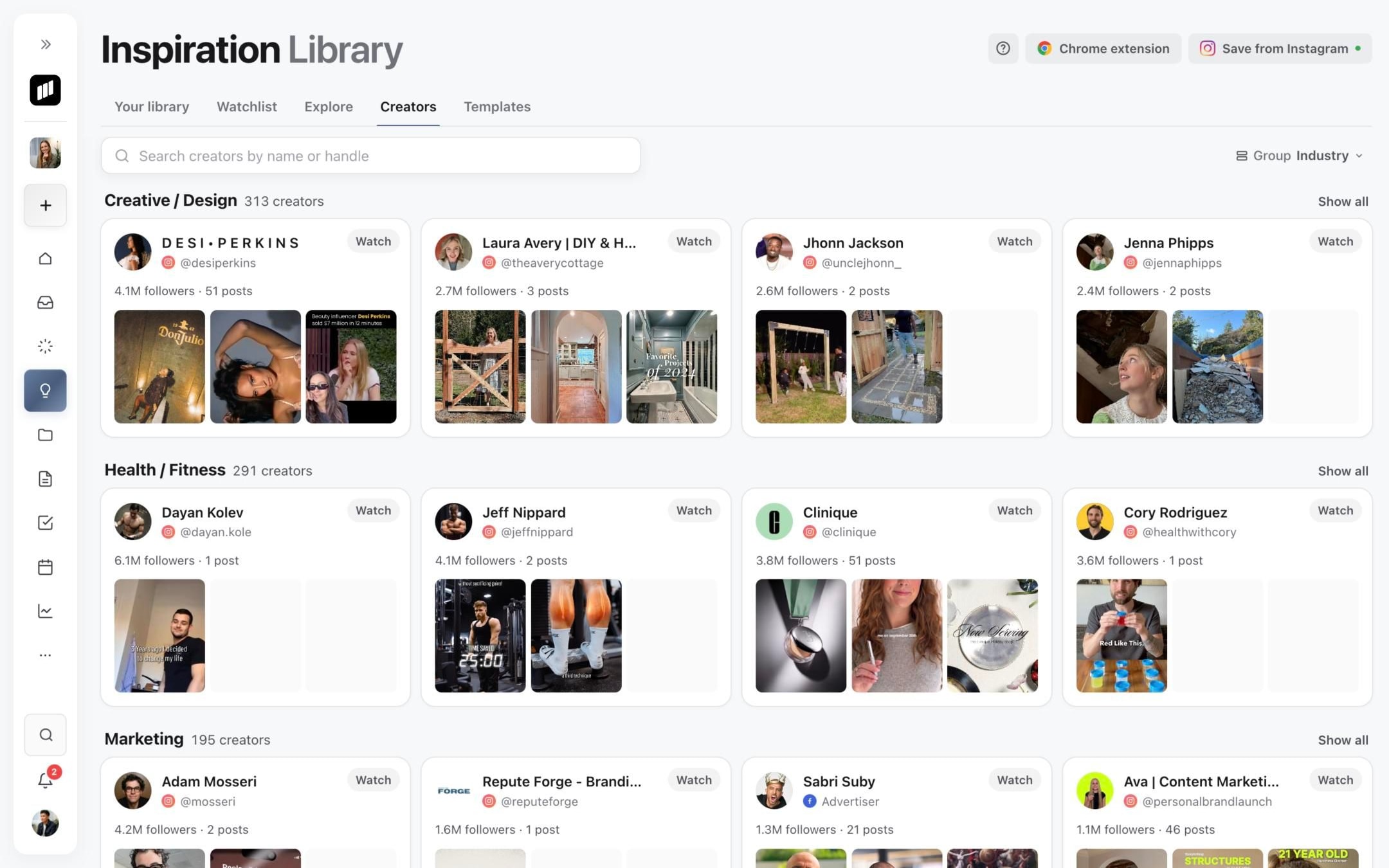
Task: Open Adam Mosseri creator name
Action: (x=209, y=781)
